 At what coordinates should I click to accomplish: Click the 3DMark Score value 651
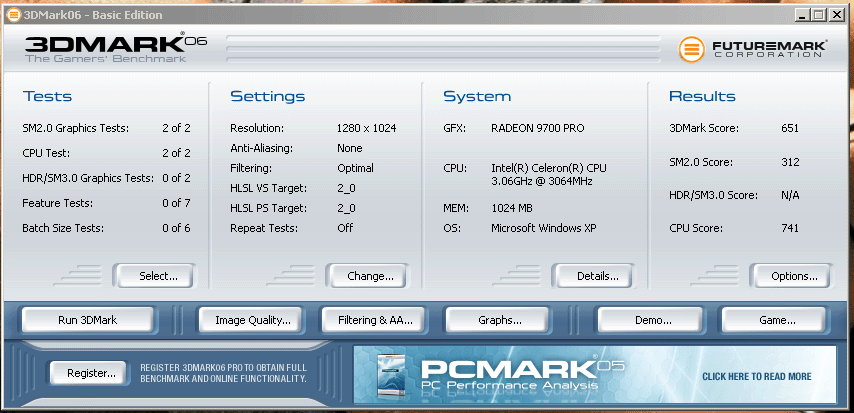click(x=789, y=129)
